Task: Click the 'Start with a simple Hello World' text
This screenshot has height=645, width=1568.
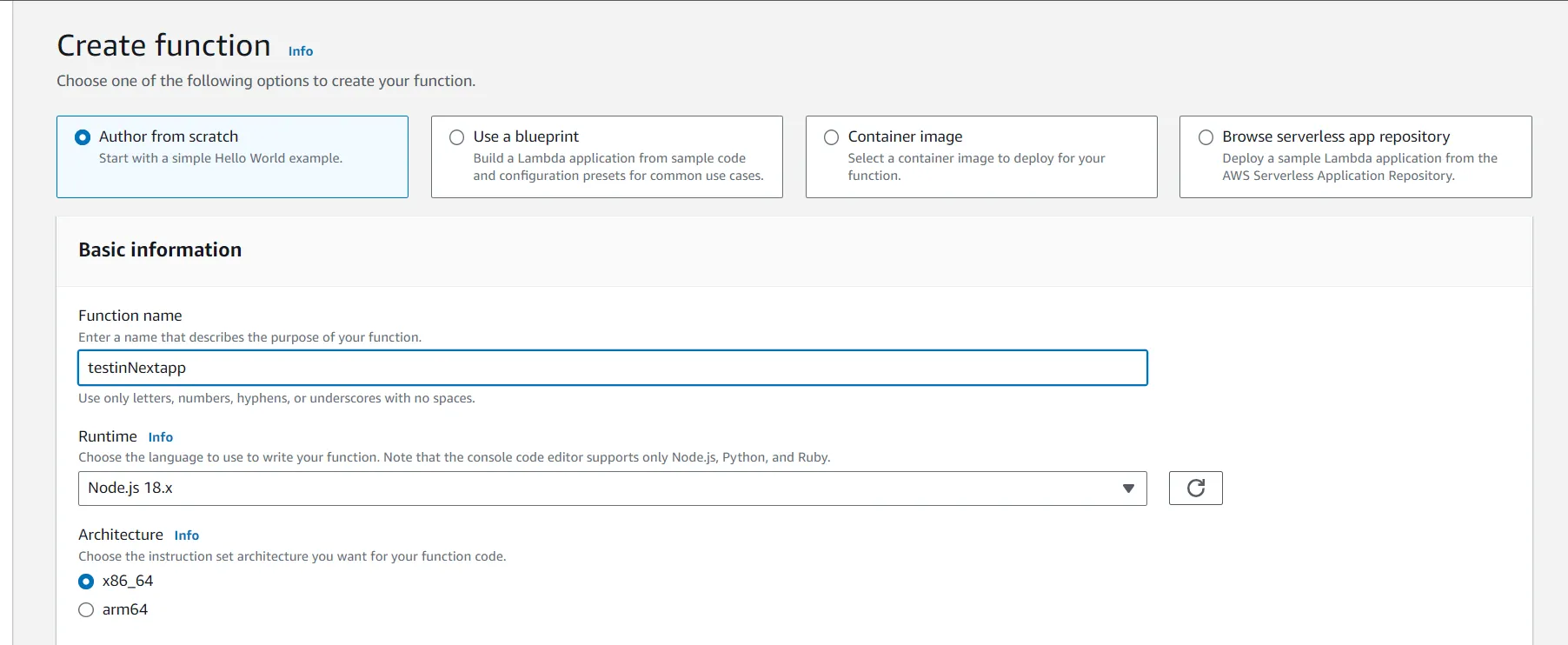Action: (x=220, y=158)
